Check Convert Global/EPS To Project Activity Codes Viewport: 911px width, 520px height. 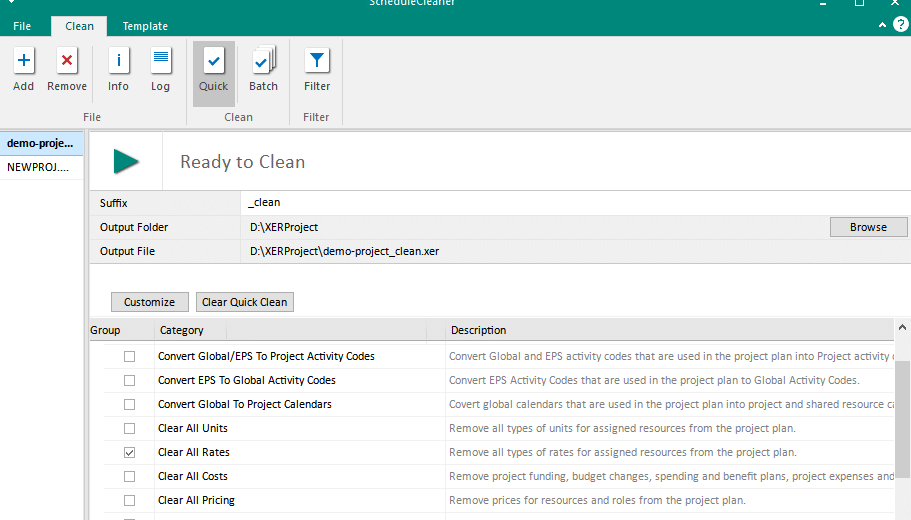pos(130,356)
